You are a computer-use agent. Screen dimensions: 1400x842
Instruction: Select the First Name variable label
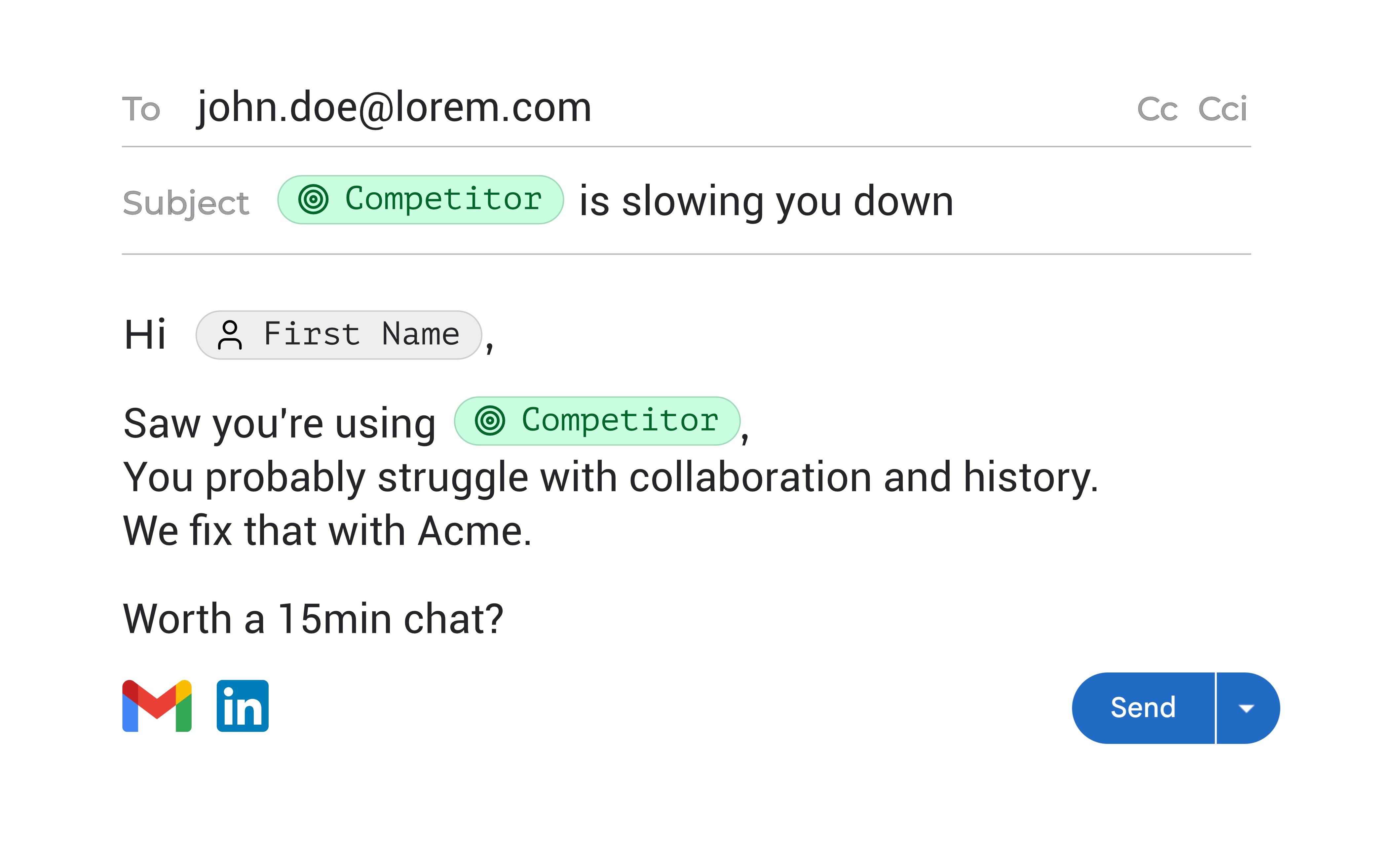(x=362, y=334)
